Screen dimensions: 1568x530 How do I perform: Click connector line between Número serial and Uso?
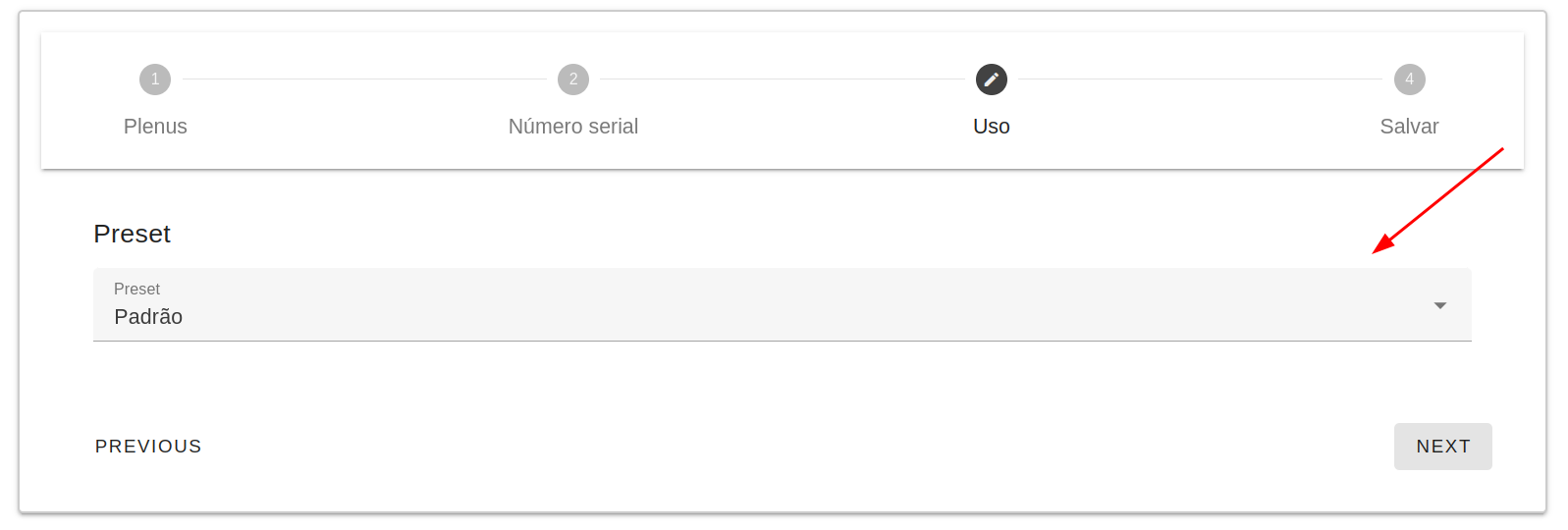(783, 79)
